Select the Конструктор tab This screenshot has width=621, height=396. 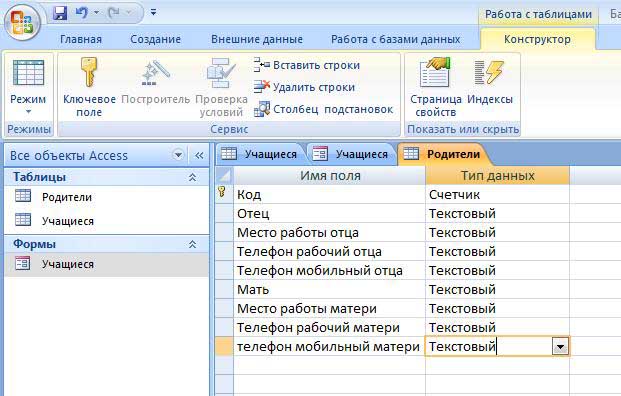click(537, 39)
